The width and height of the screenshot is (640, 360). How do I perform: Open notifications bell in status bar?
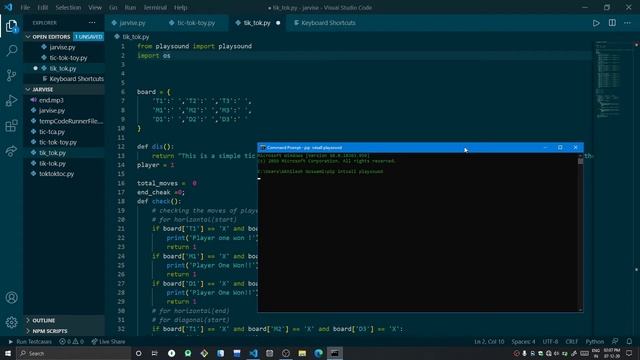[629, 342]
